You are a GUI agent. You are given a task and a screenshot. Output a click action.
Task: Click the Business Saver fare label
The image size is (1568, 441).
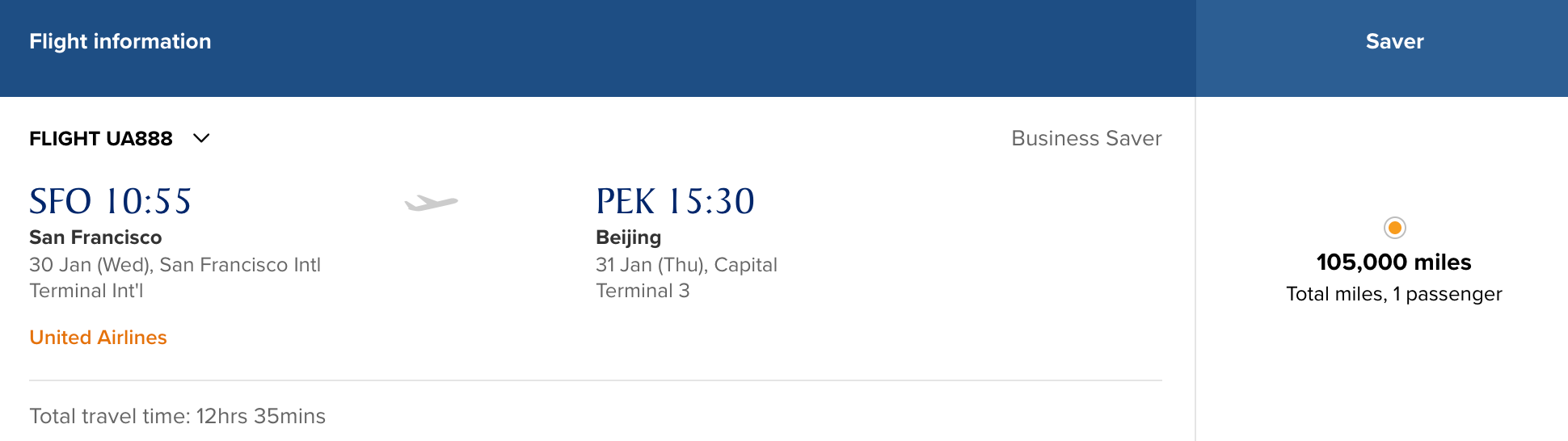(x=1085, y=138)
